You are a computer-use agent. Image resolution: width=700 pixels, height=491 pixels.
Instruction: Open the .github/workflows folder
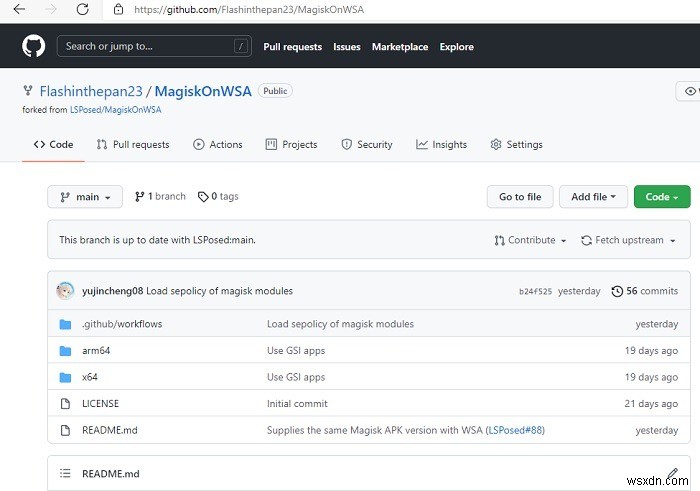point(122,324)
